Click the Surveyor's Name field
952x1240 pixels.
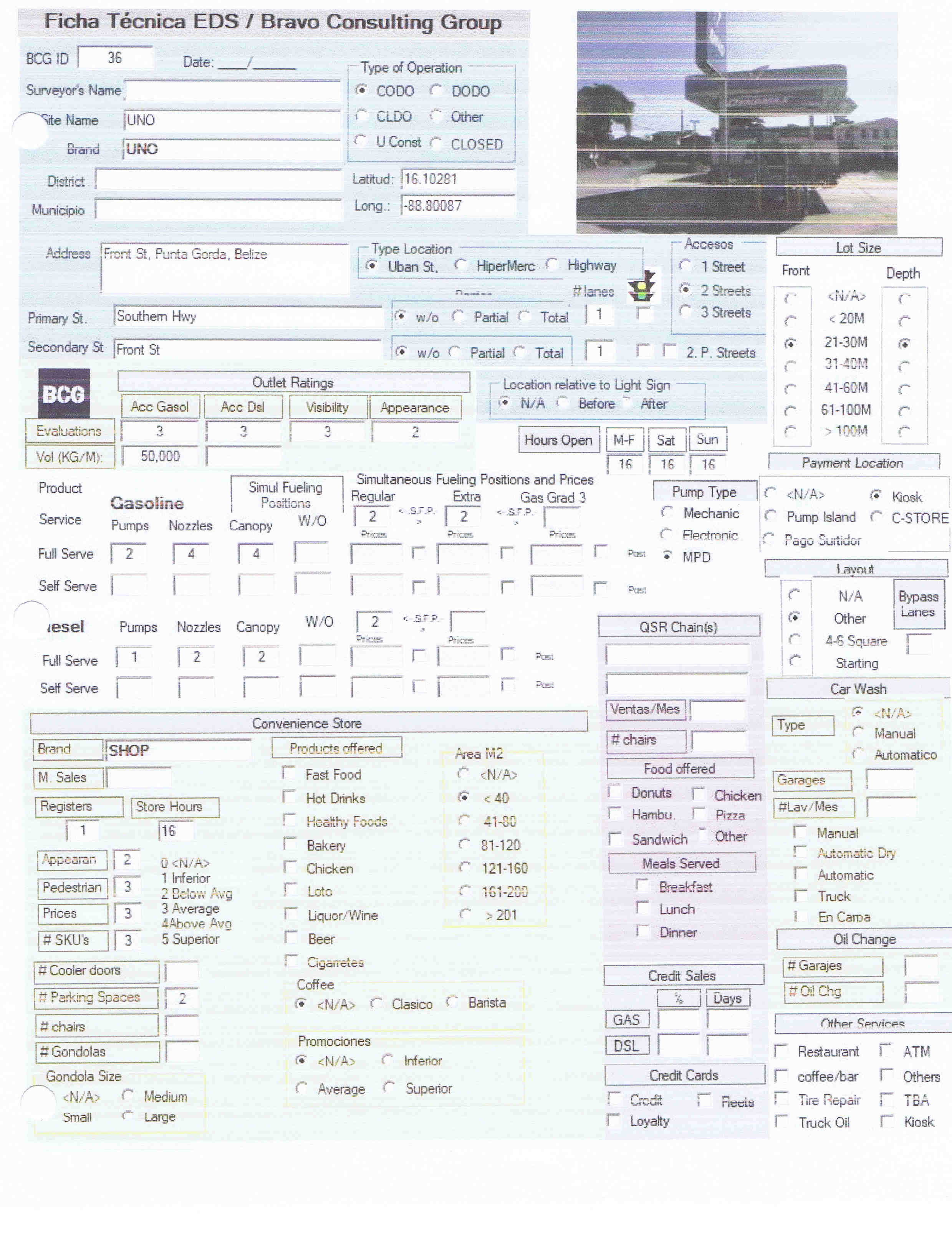[x=233, y=91]
